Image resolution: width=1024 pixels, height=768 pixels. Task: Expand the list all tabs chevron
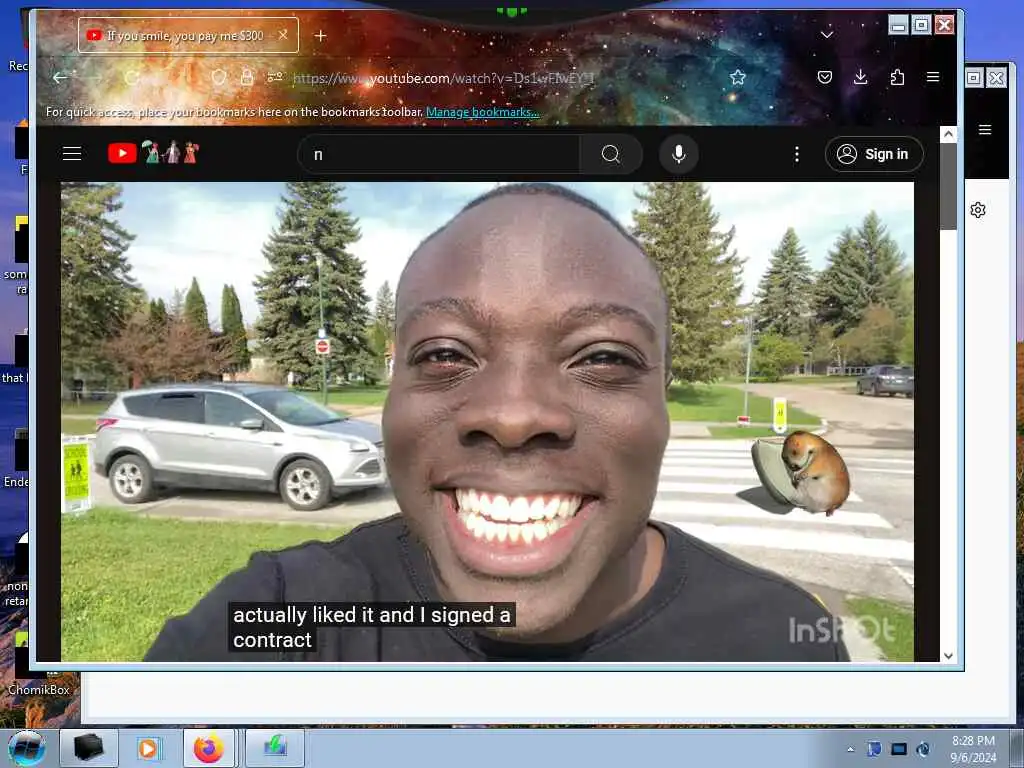click(827, 35)
